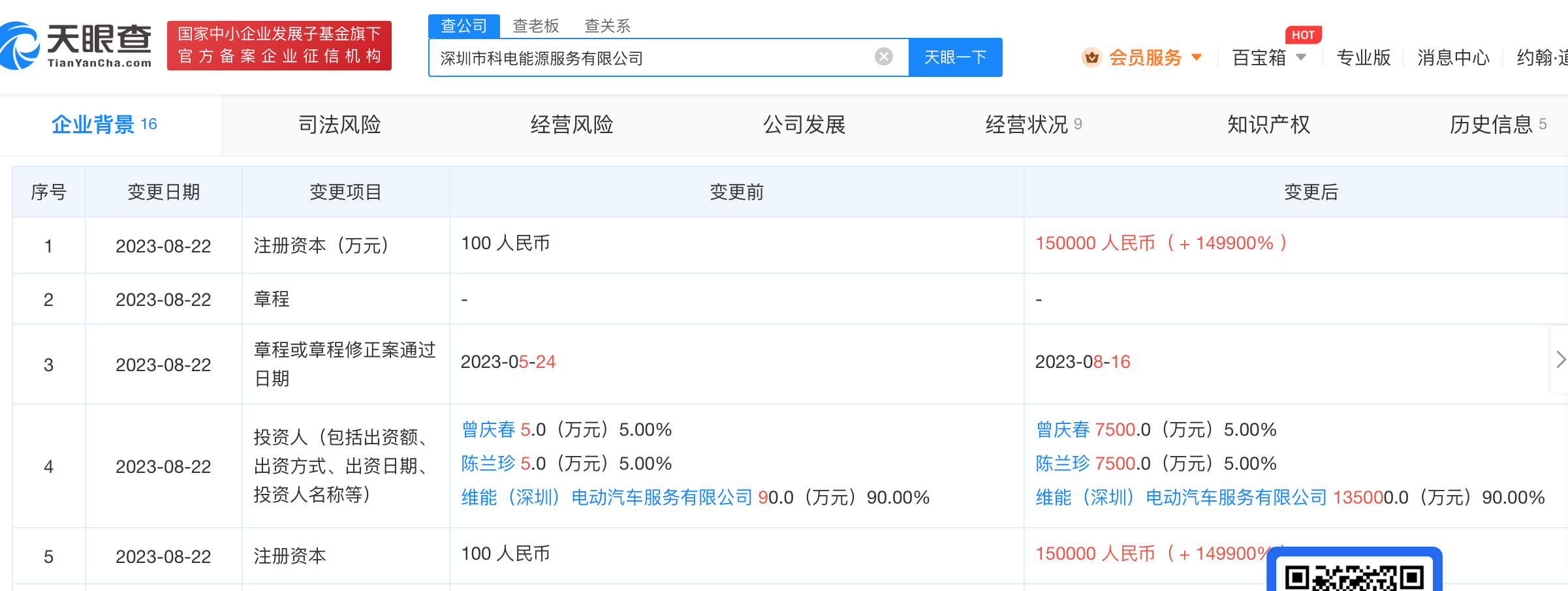Switch to the 司法风险 tab
Image resolution: width=1568 pixels, height=591 pixels.
339,125
